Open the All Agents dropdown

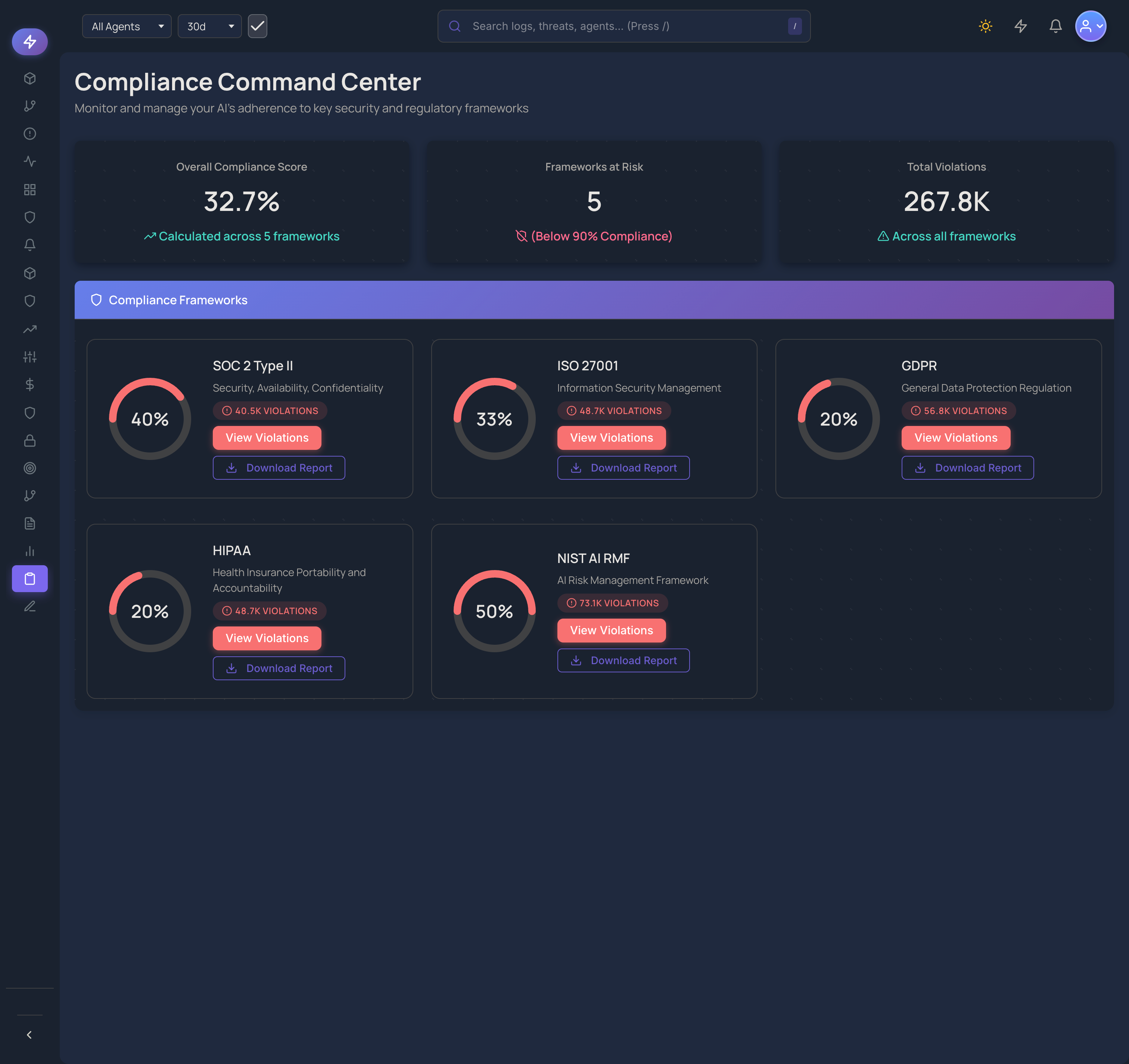(126, 26)
